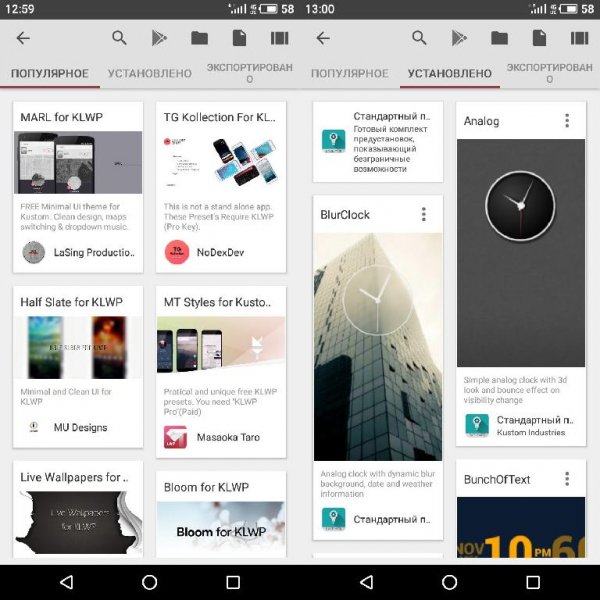This screenshot has width=600, height=600.
Task: Open search in left screen toolbar
Action: click(x=119, y=38)
